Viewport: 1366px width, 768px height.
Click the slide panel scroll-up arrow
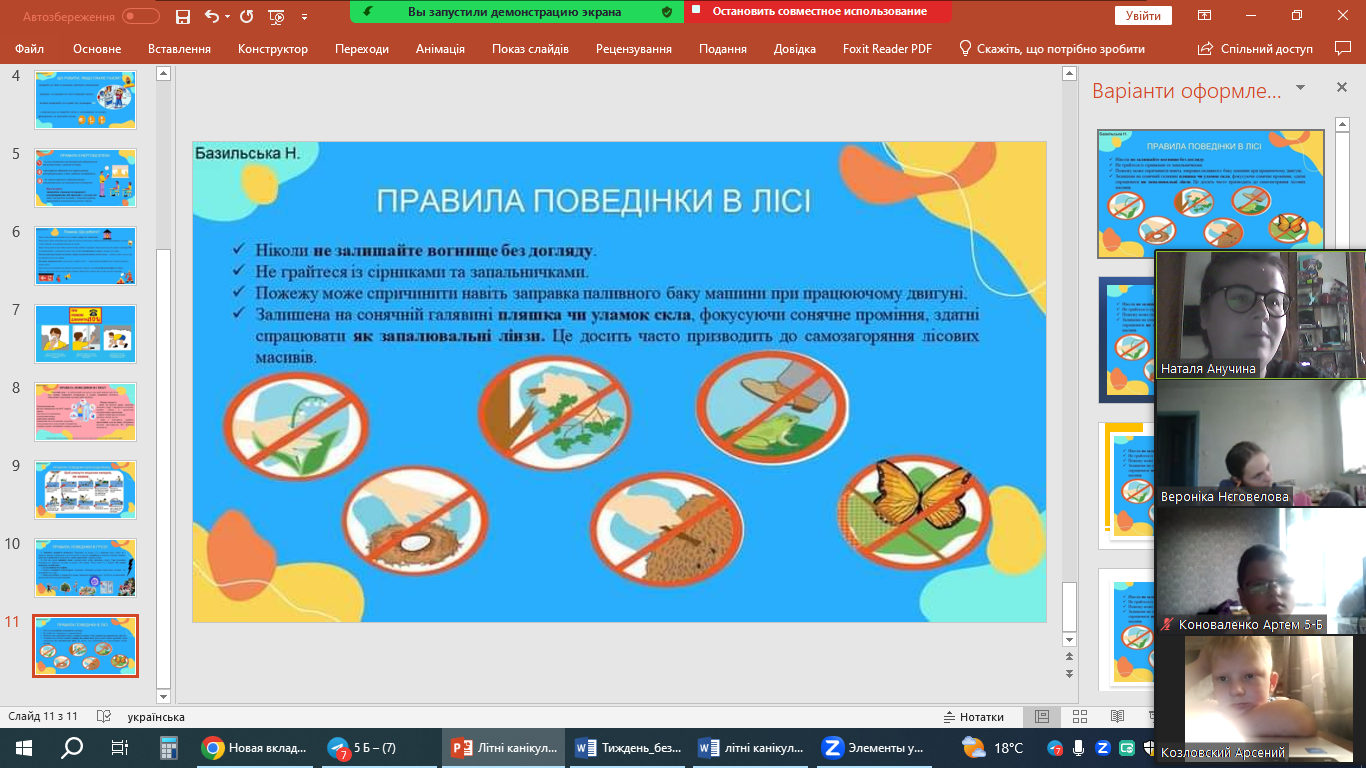(x=164, y=74)
